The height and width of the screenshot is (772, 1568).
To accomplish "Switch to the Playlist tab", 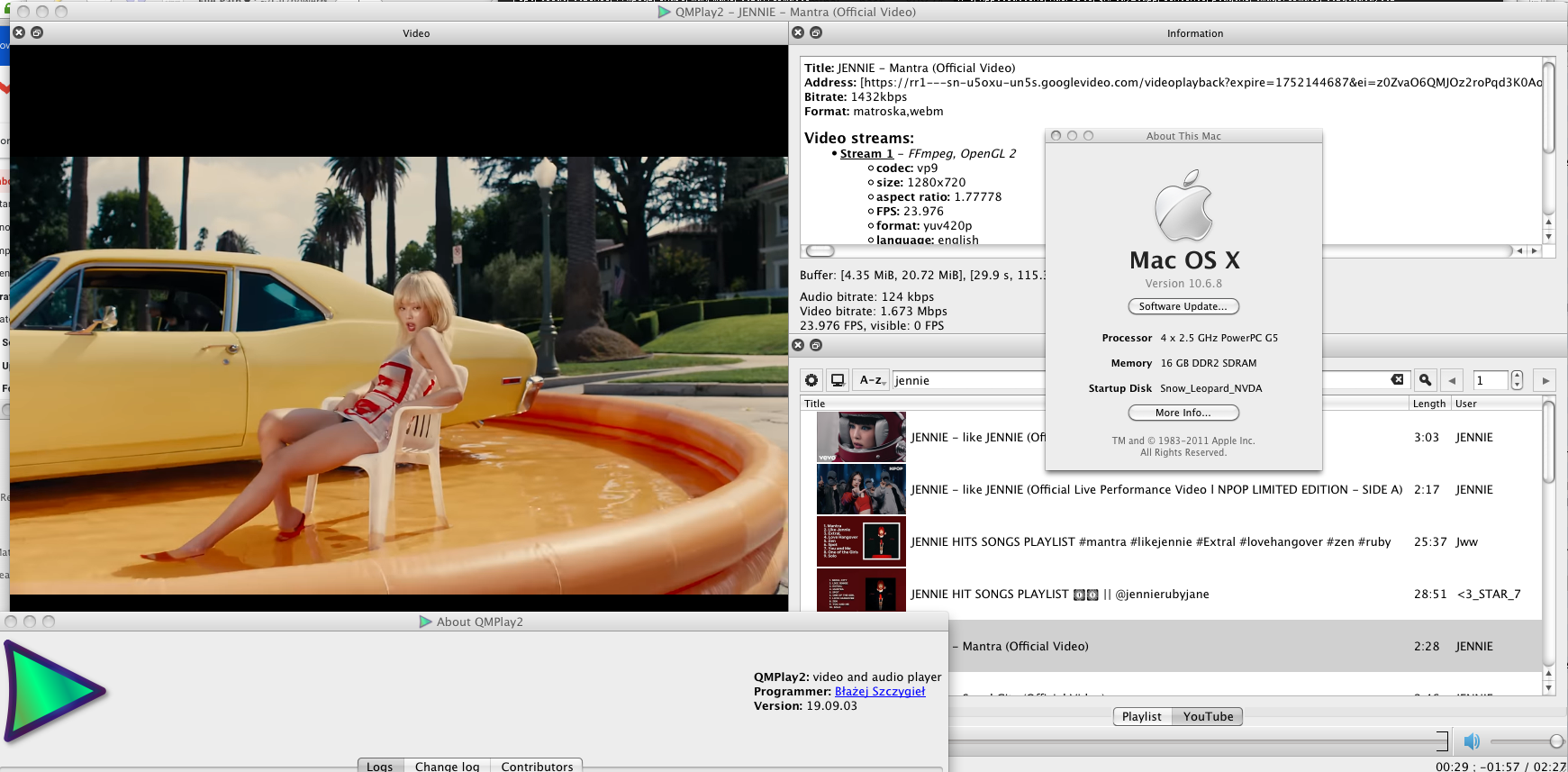I will pyautogui.click(x=1142, y=716).
